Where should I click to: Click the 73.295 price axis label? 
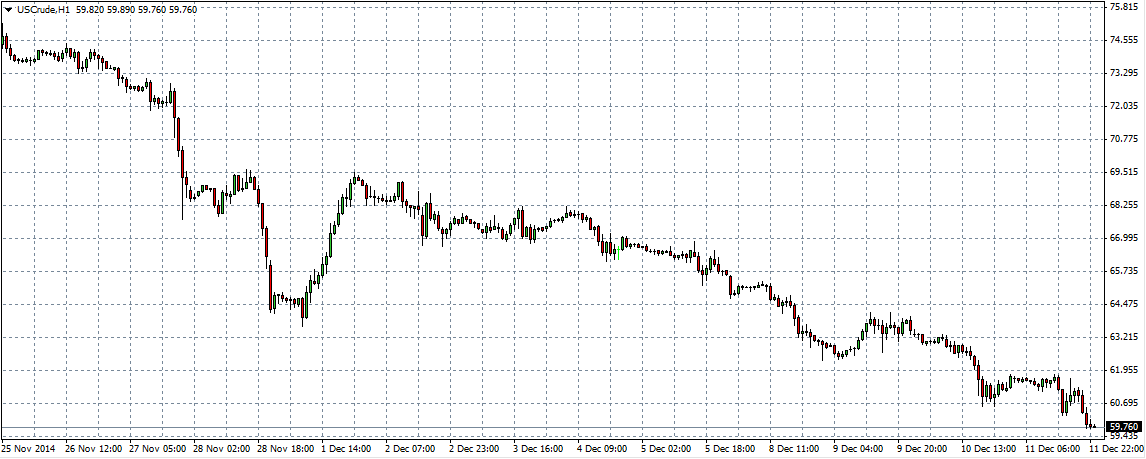click(x=1124, y=72)
